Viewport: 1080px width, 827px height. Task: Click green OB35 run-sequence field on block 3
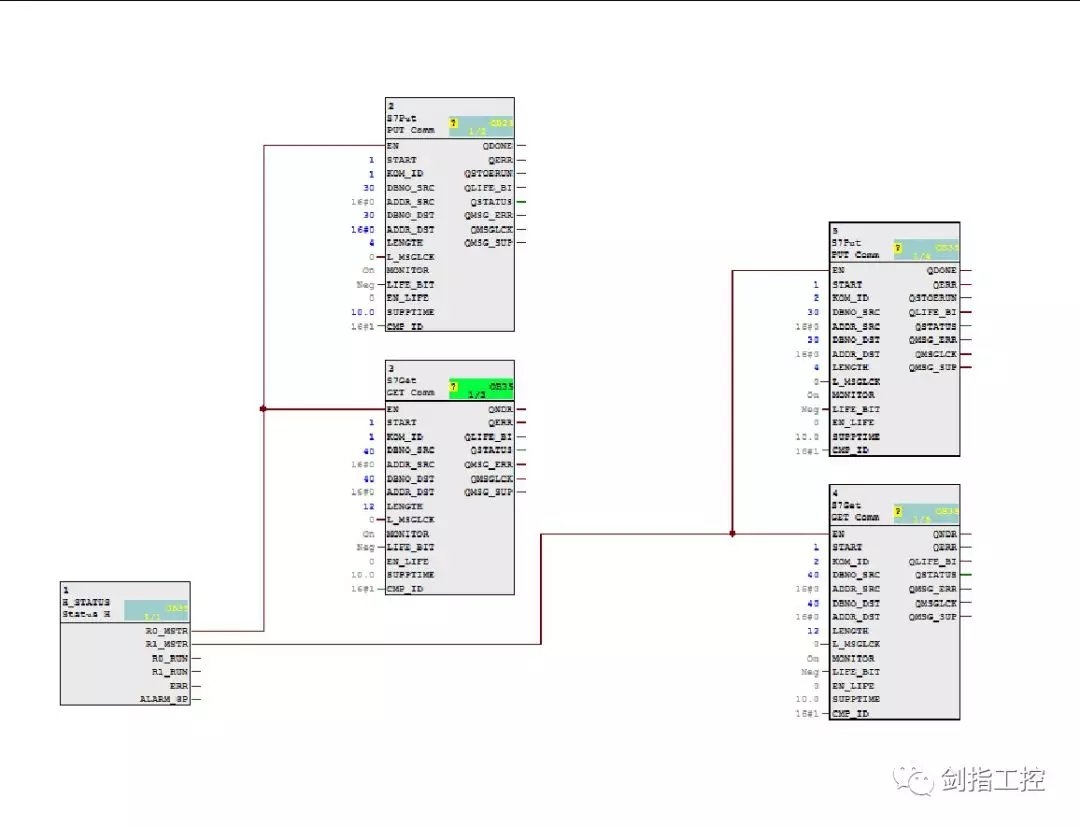click(x=482, y=388)
